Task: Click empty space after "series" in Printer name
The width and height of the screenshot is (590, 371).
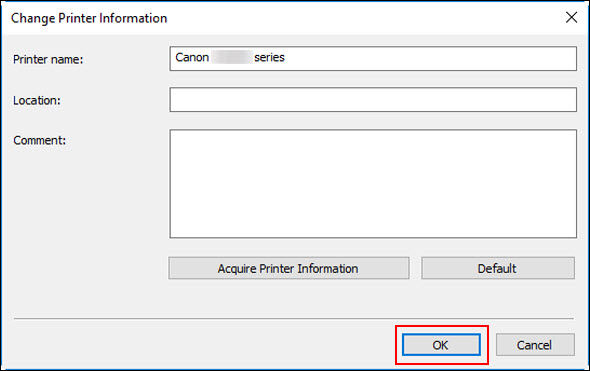Action: 429,58
